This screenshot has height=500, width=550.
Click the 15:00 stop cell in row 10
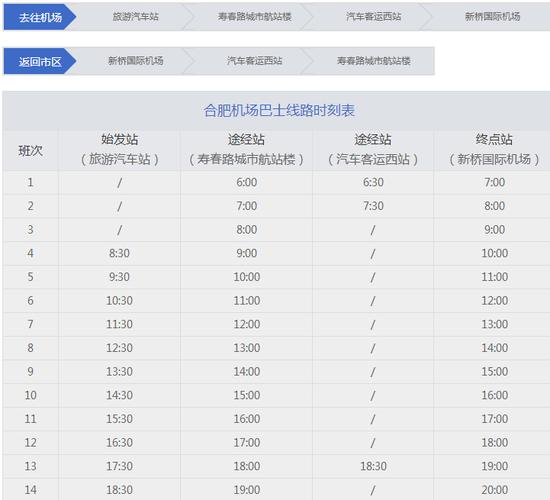pos(246,395)
